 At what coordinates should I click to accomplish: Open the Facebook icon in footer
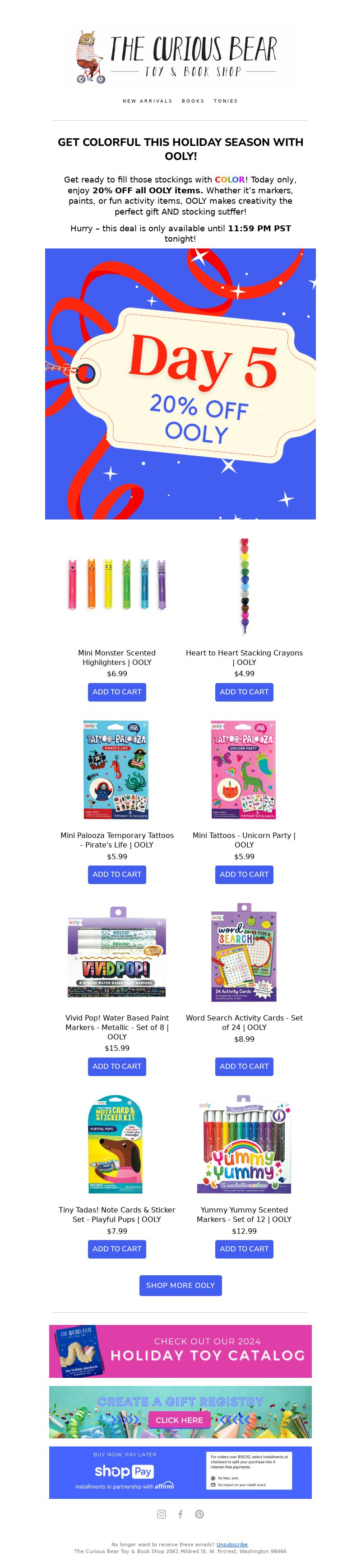180,1514
